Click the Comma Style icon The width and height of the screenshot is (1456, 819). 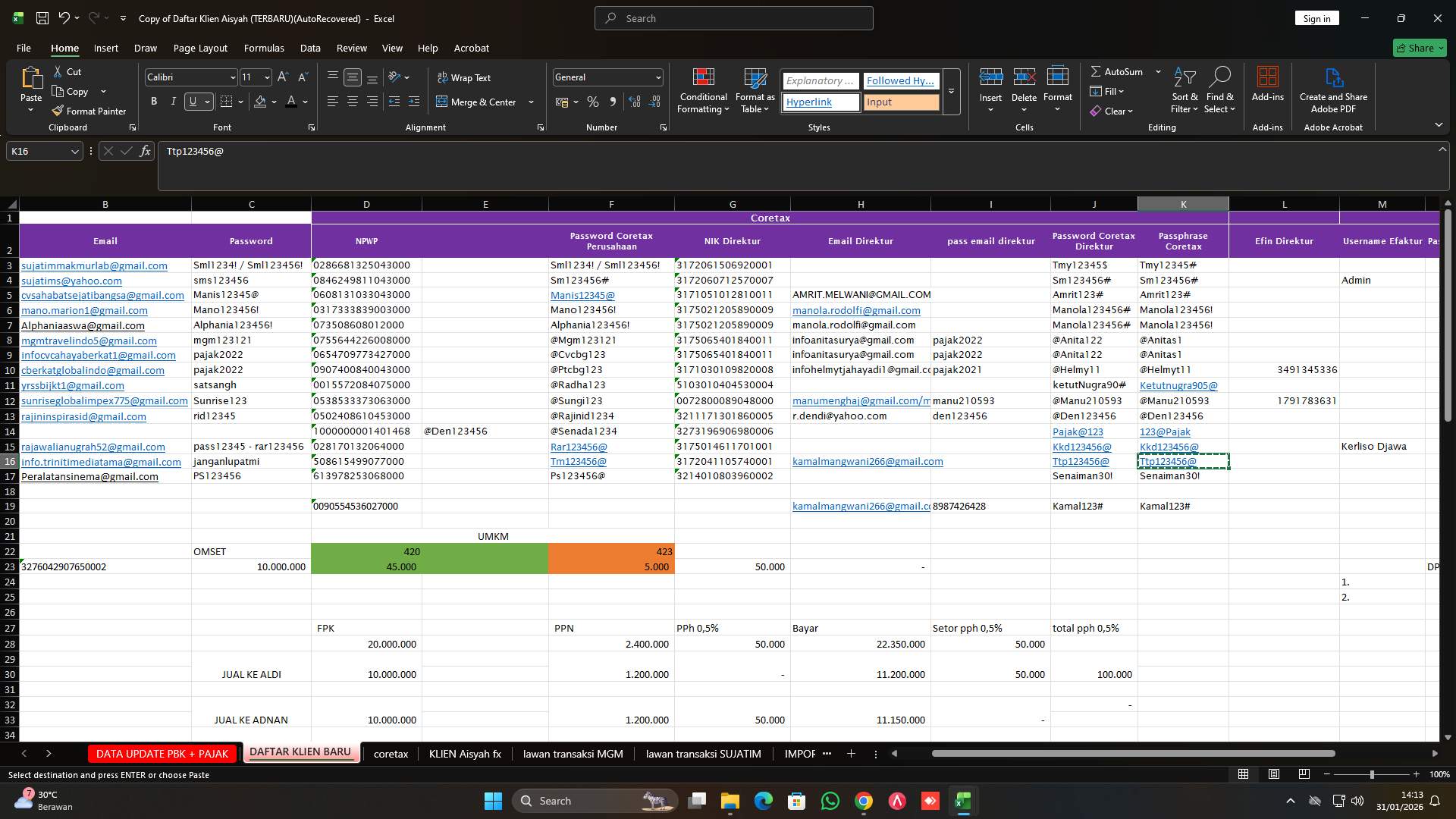613,102
